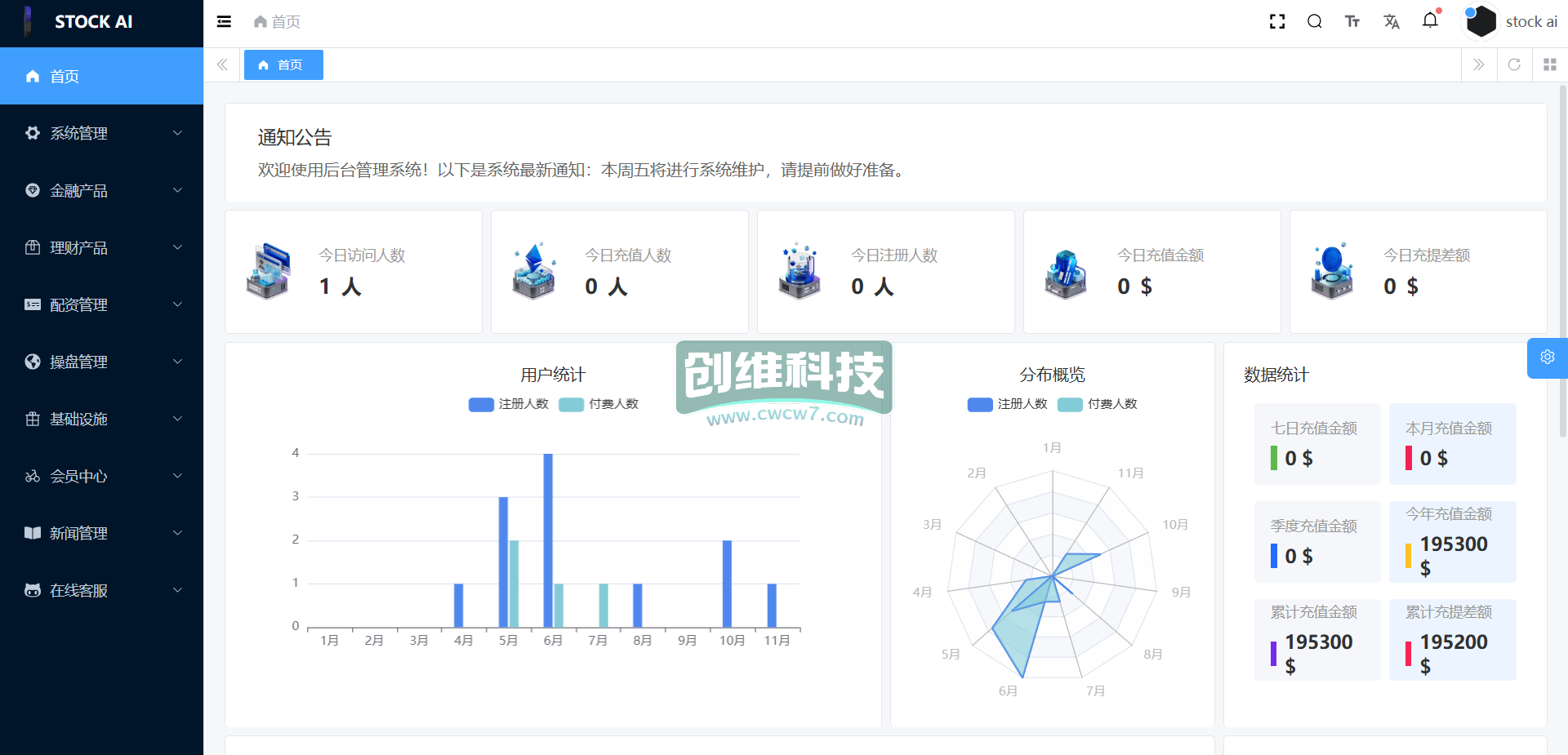Enter fullscreen mode via top bar icon
This screenshot has height=755, width=1568.
(1277, 22)
